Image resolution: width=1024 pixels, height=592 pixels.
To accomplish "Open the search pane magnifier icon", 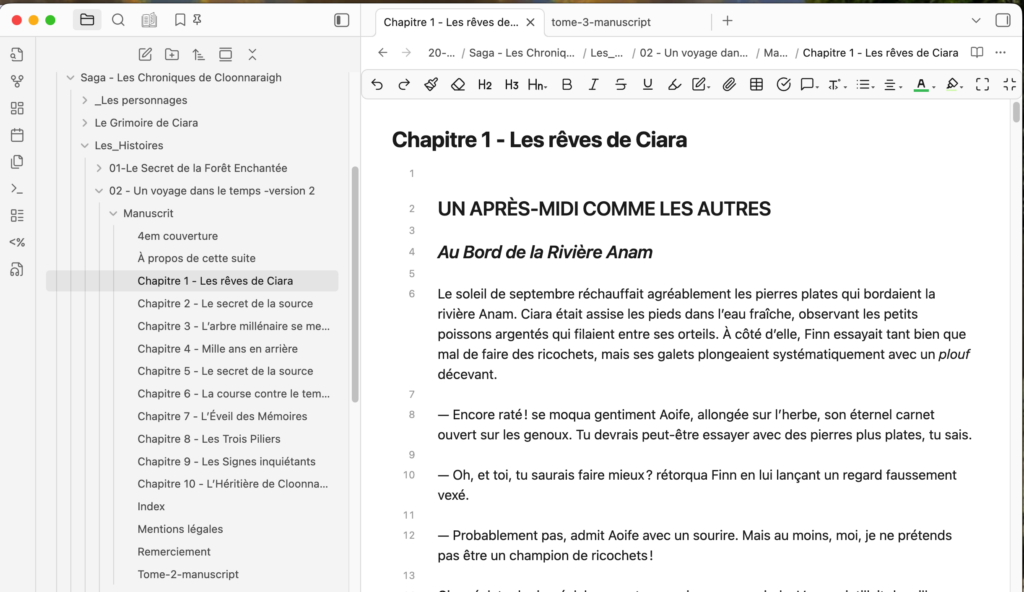I will 118,20.
